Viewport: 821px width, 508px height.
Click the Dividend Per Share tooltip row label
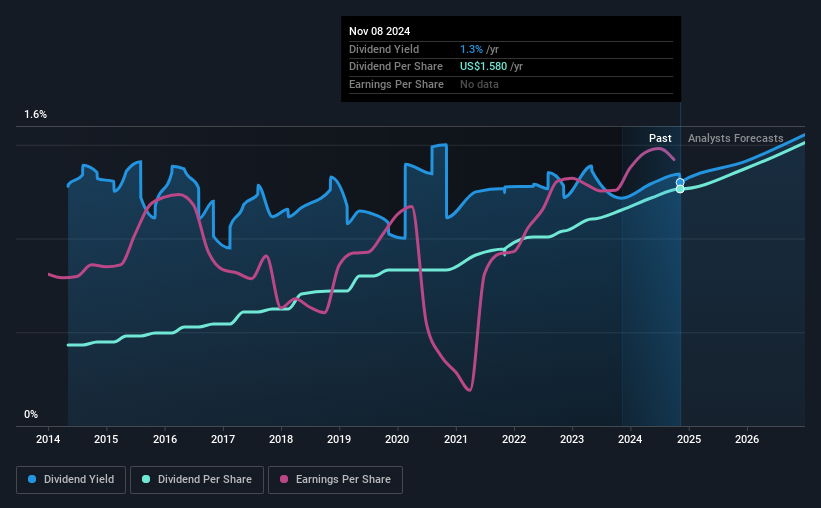click(396, 67)
